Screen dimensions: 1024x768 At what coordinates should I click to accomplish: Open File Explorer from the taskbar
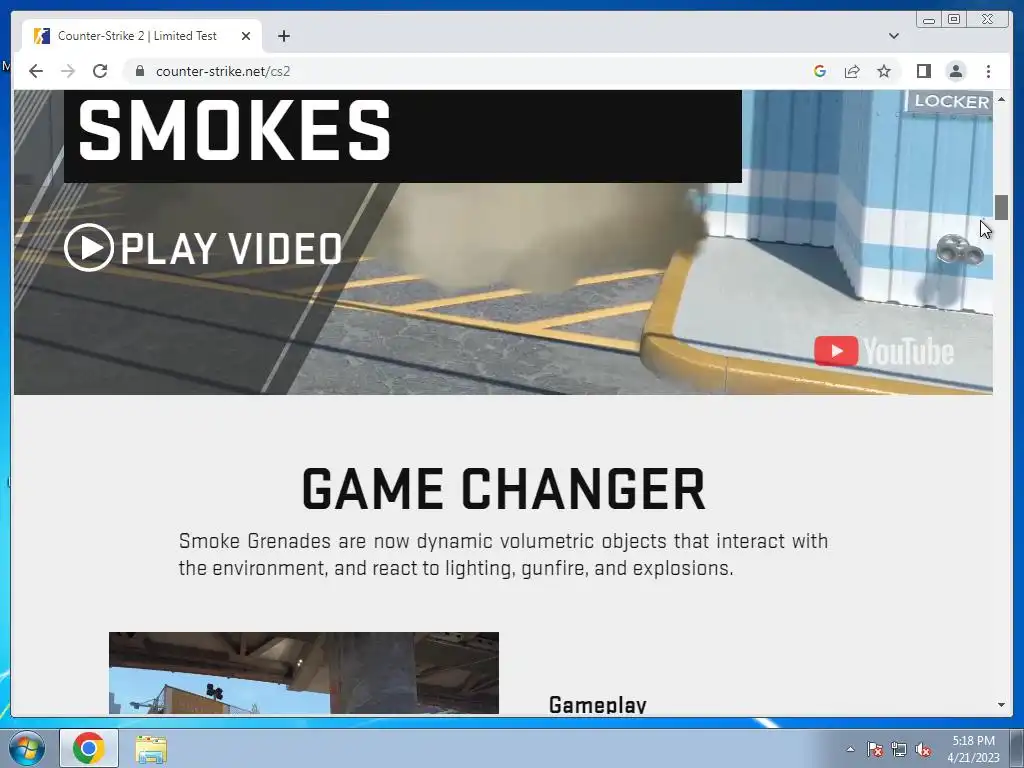click(x=151, y=748)
